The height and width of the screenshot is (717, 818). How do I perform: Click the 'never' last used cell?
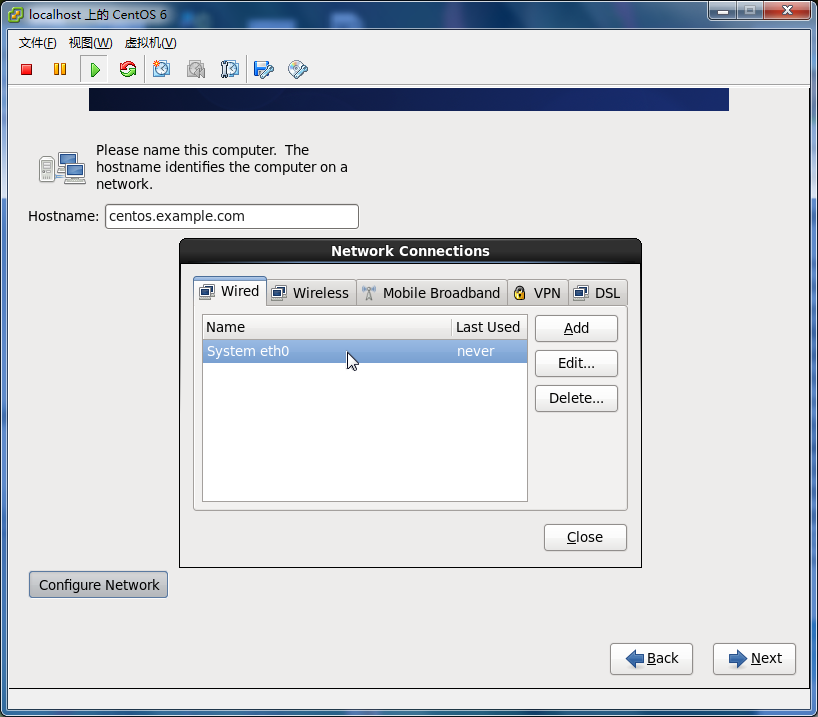pos(475,351)
